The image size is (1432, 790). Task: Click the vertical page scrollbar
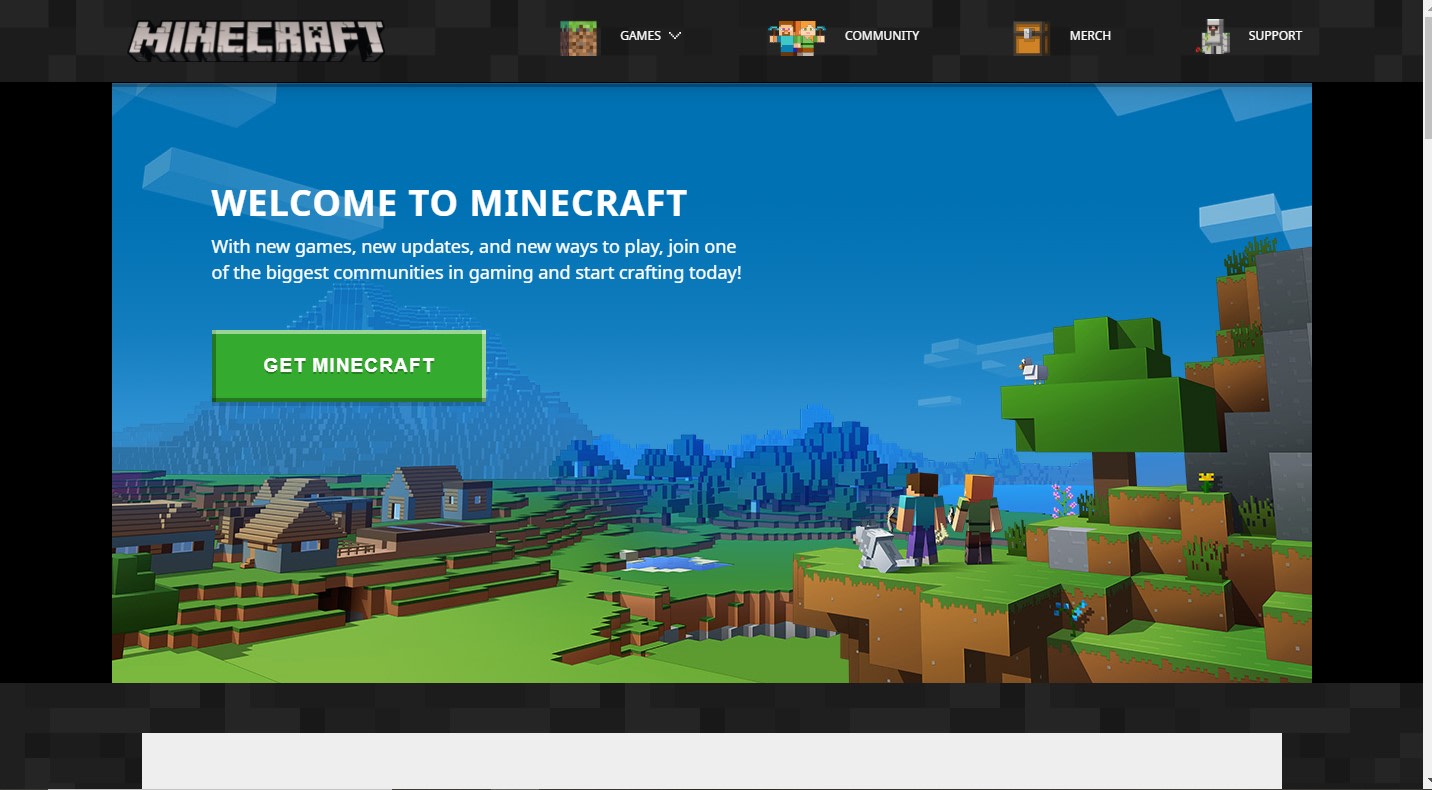click(1427, 395)
